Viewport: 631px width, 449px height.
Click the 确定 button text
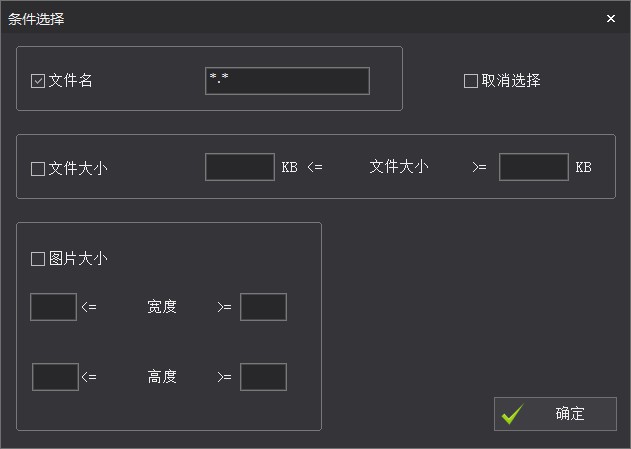click(x=570, y=414)
